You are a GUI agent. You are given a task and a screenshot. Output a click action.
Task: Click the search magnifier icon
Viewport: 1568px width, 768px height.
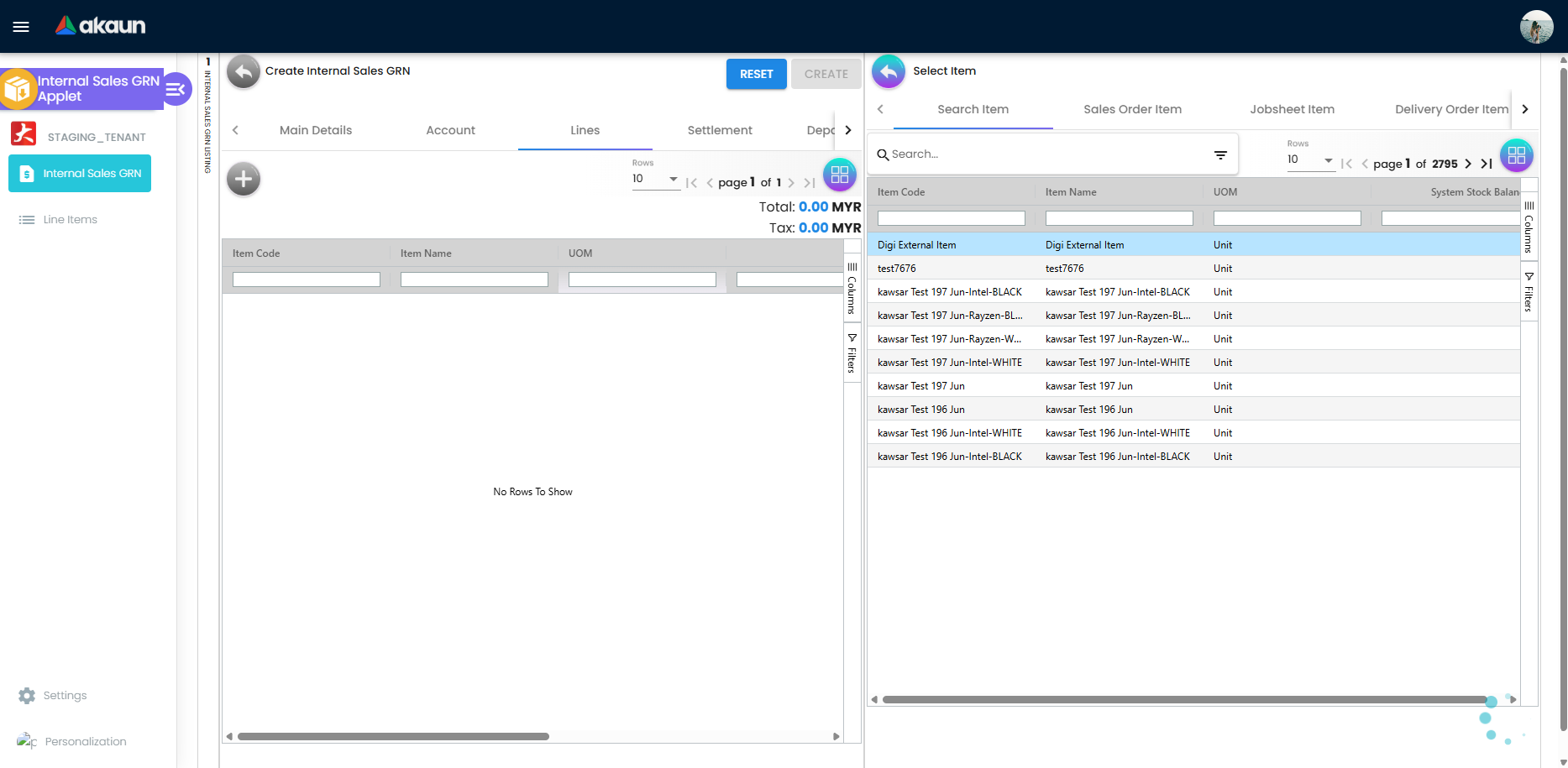(x=883, y=154)
